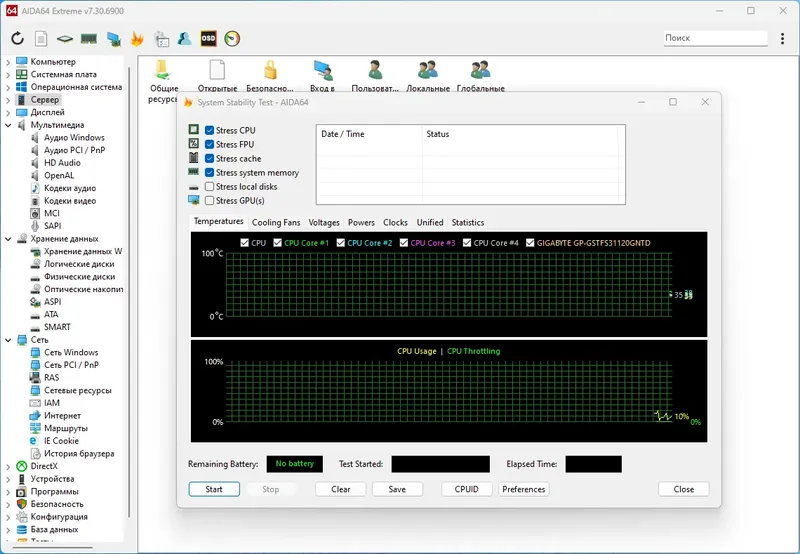Uncheck the Stress CPU checkbox
Screen dimensions: 800x554
click(209, 131)
